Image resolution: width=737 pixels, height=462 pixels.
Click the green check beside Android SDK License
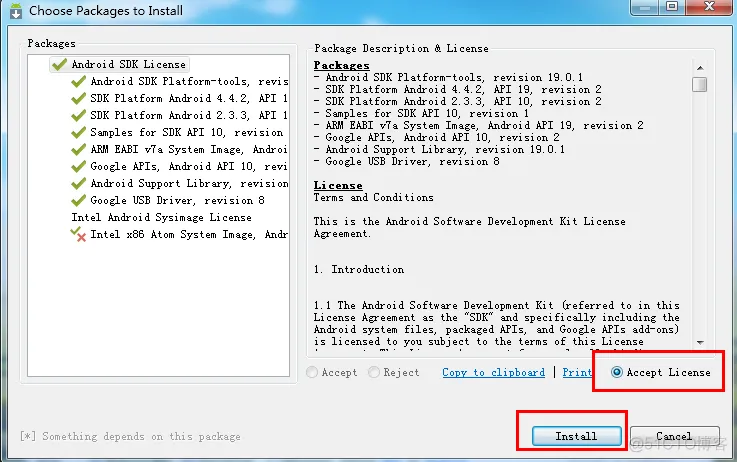click(59, 64)
